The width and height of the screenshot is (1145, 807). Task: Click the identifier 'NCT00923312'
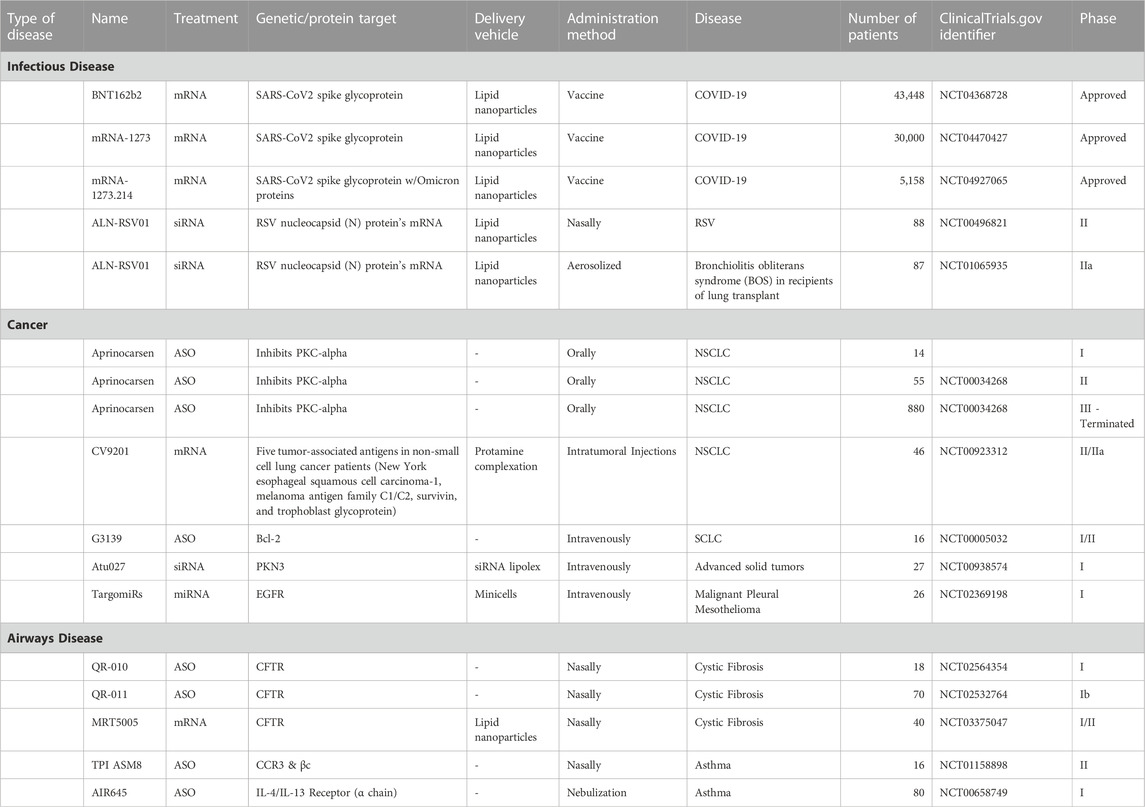pos(973,451)
